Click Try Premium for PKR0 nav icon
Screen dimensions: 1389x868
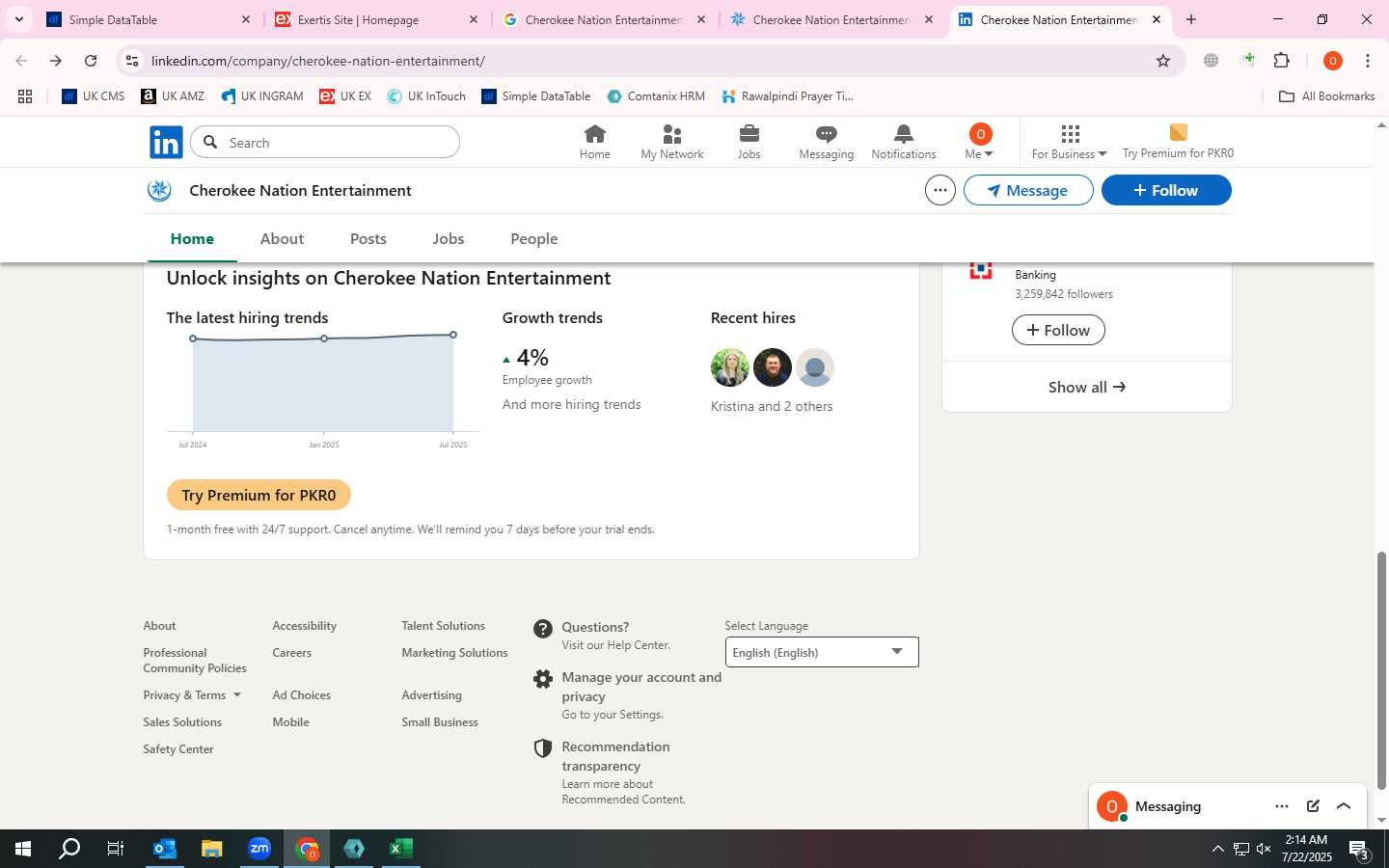(1178, 142)
